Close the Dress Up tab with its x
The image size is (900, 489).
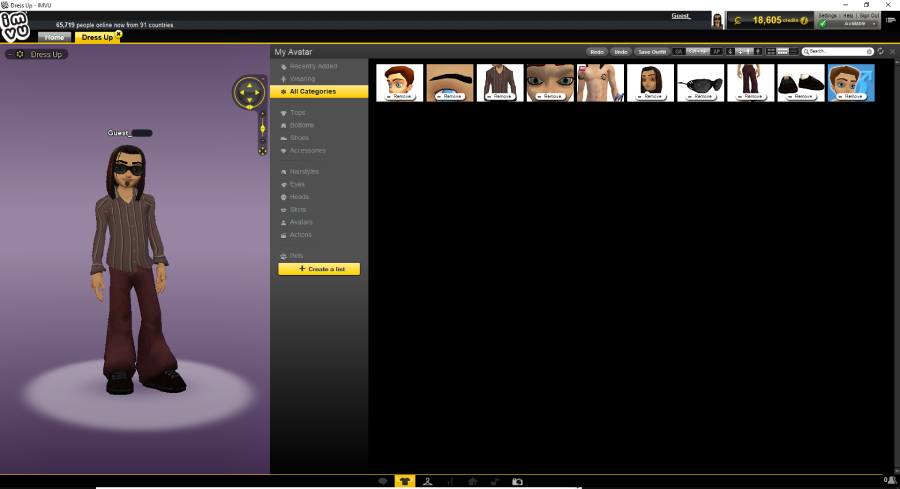(x=119, y=34)
